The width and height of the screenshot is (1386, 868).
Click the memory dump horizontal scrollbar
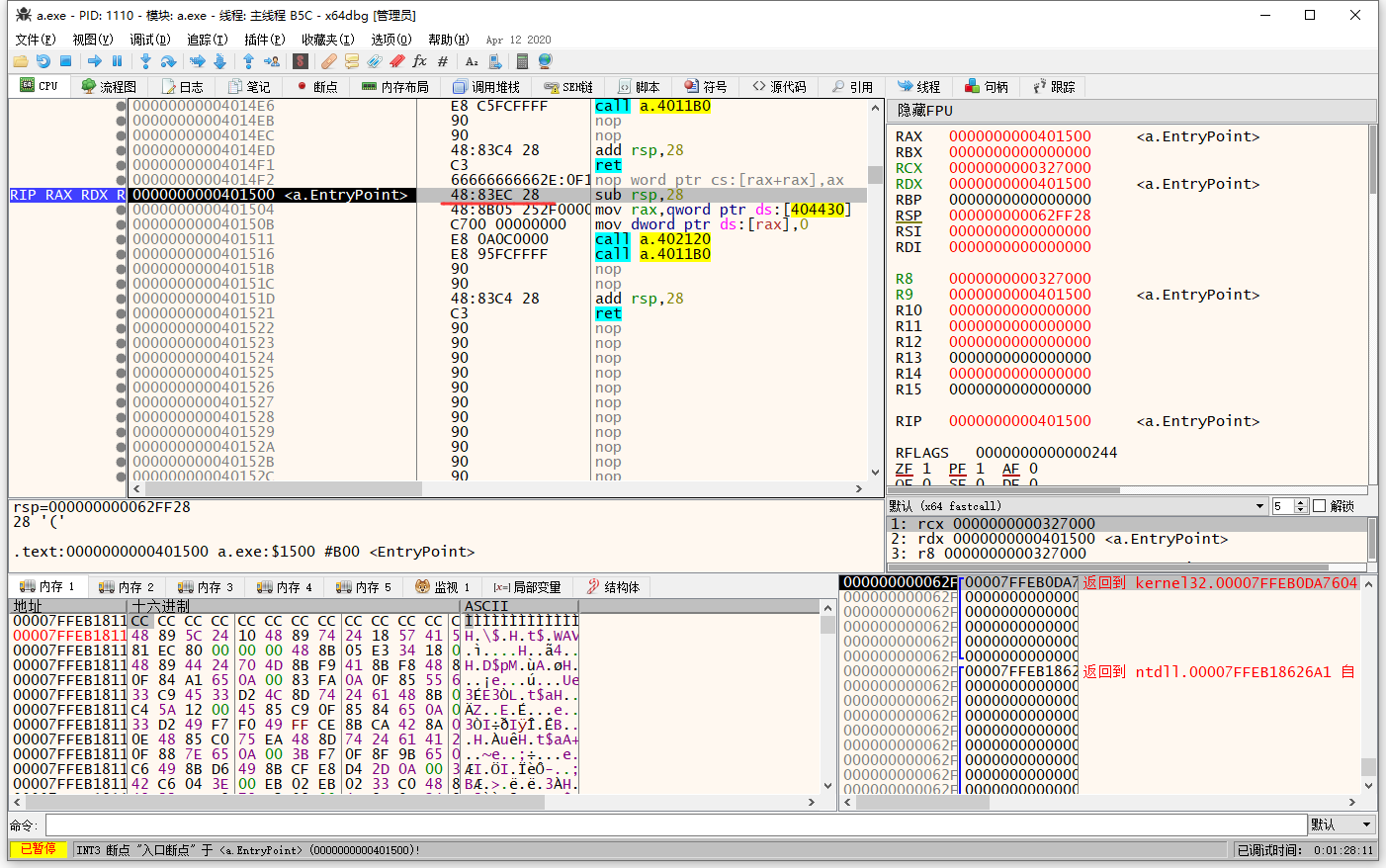(x=415, y=802)
